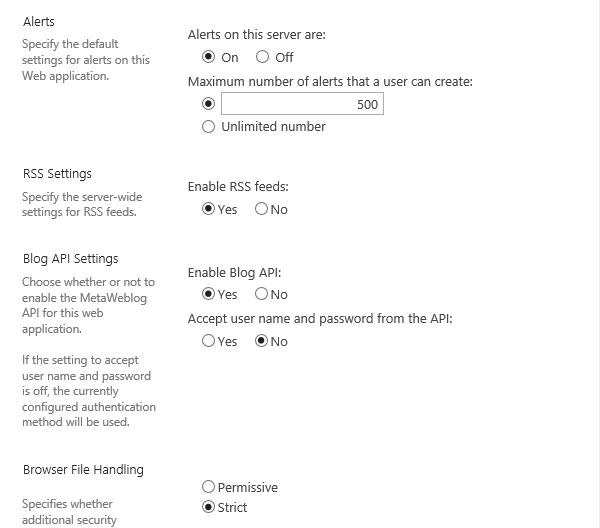Select No for Enable Blog API

(262, 294)
